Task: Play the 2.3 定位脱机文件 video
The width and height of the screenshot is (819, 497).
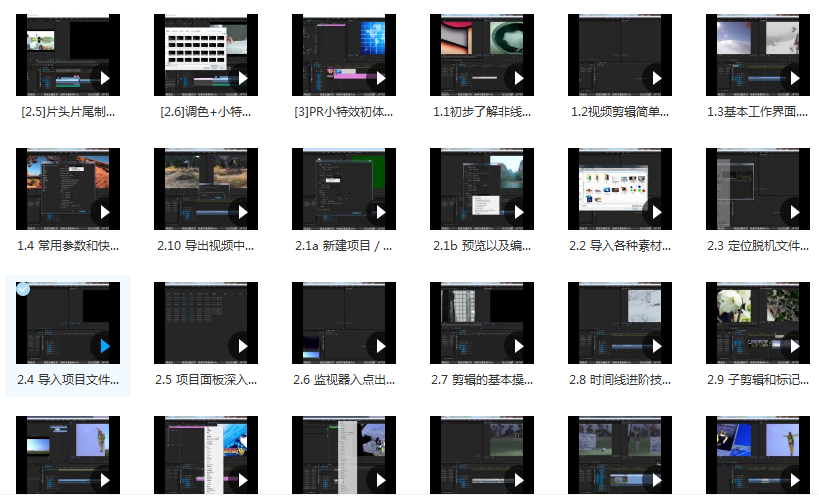Action: (794, 212)
